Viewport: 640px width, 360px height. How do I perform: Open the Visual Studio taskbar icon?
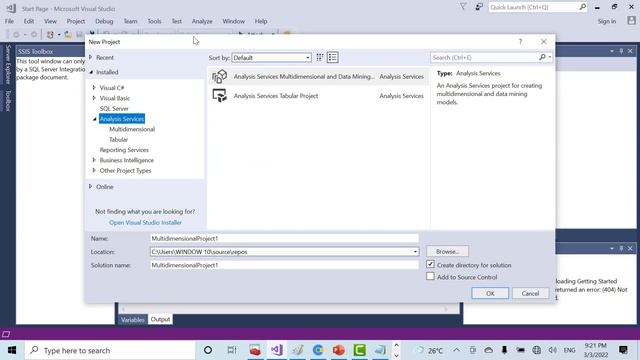276,350
